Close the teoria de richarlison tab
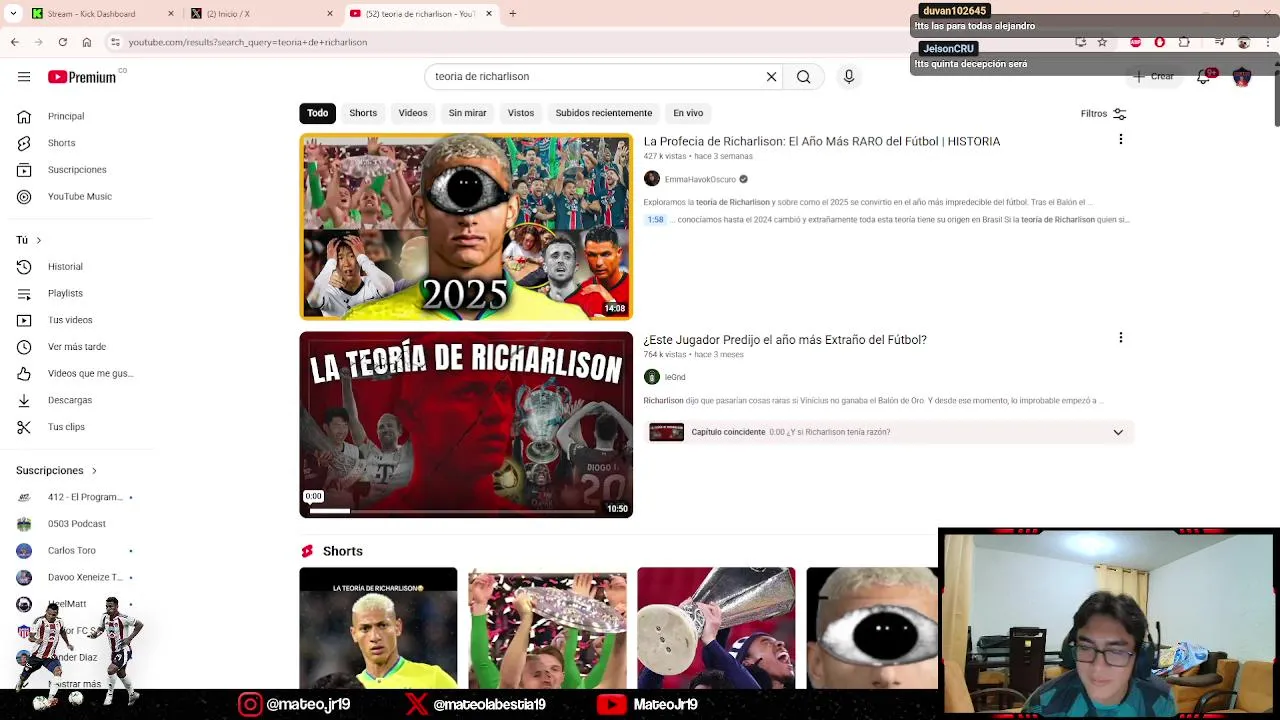1280x720 pixels. click(489, 14)
